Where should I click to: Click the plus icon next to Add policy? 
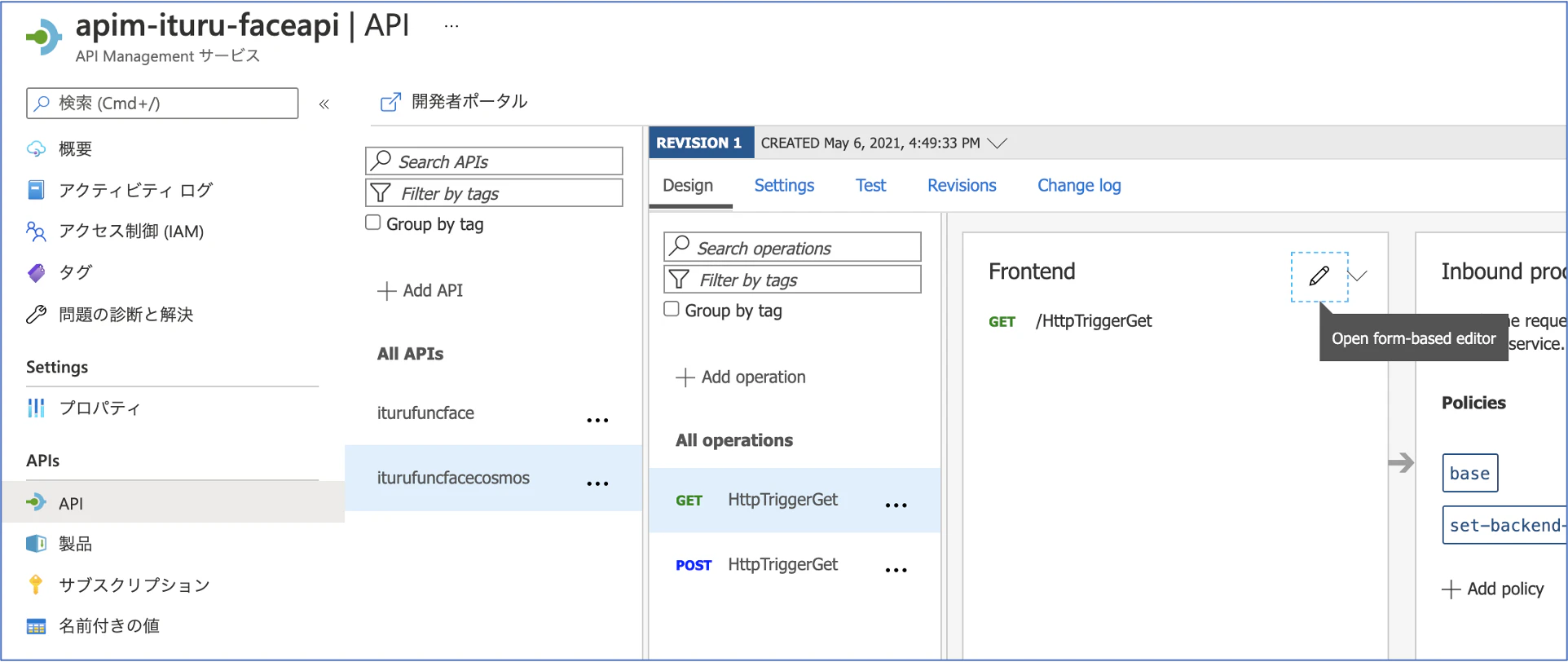point(1451,589)
